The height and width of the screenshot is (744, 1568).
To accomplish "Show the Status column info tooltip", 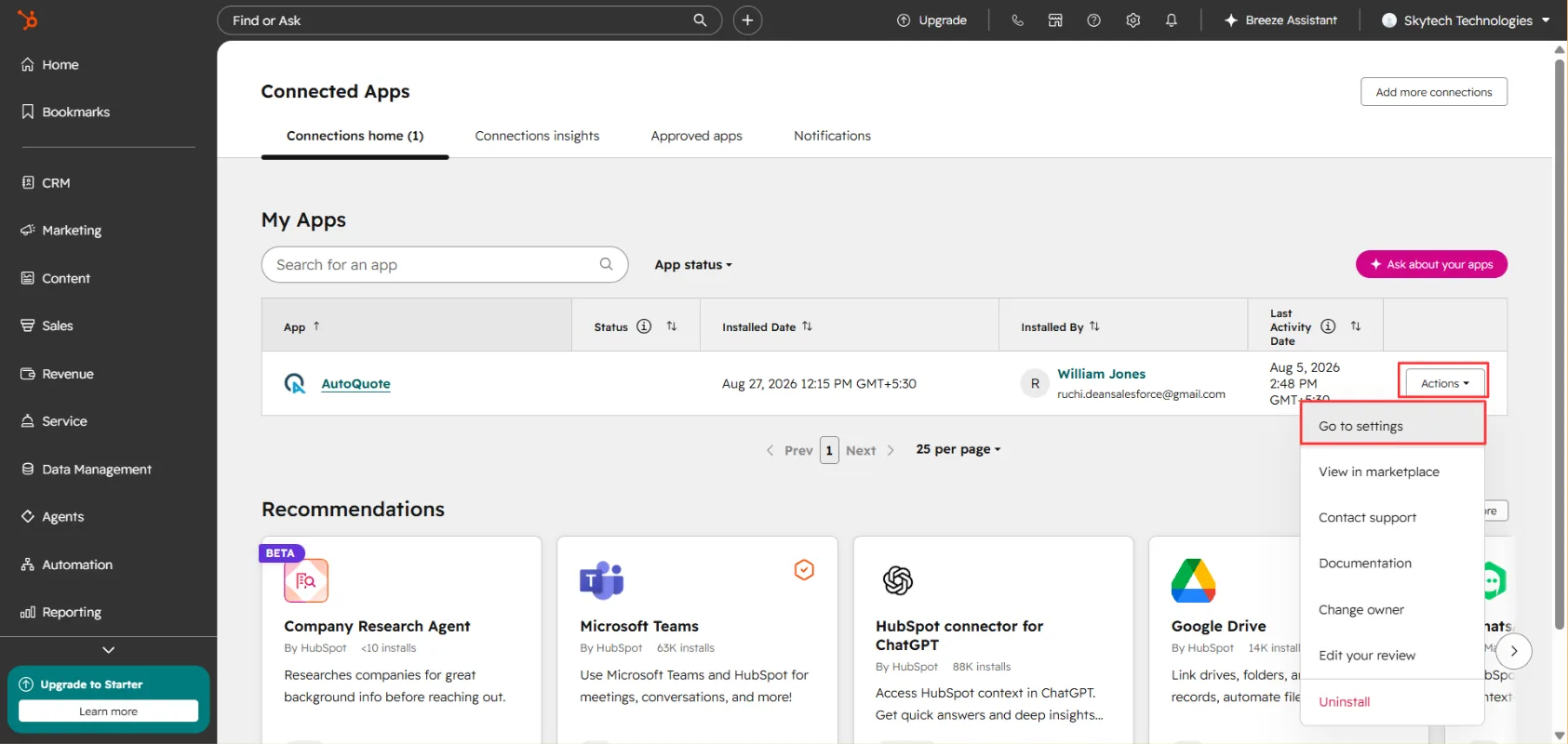I will (x=644, y=326).
